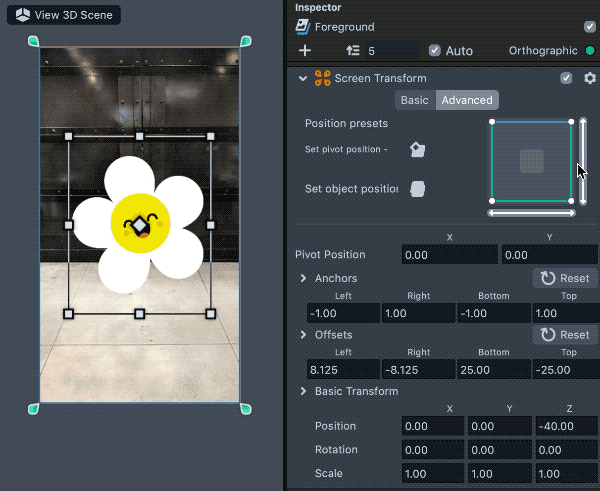Click the plus icon to add component
Image resolution: width=600 pixels, height=491 pixels.
[305, 50]
